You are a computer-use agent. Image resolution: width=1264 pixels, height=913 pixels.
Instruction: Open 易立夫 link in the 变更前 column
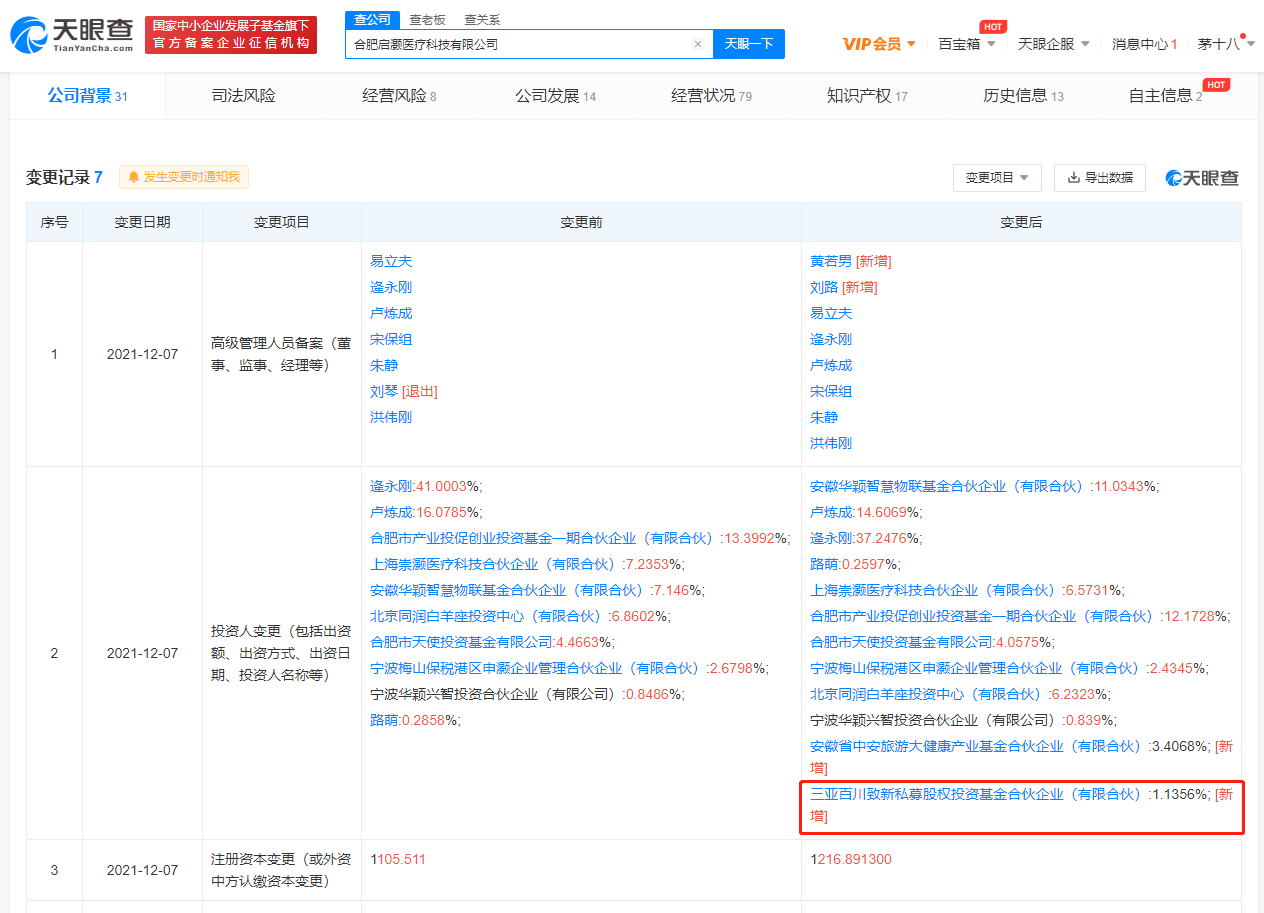(391, 262)
